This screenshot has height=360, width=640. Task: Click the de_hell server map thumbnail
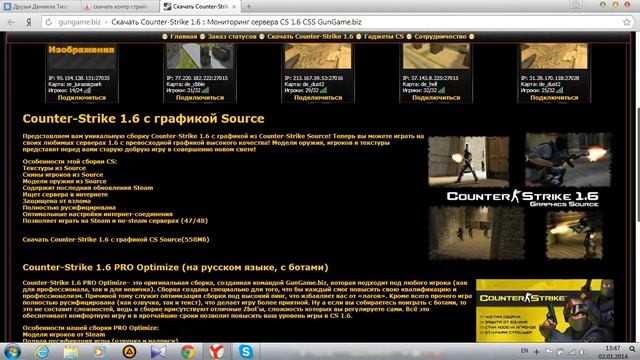(436, 56)
